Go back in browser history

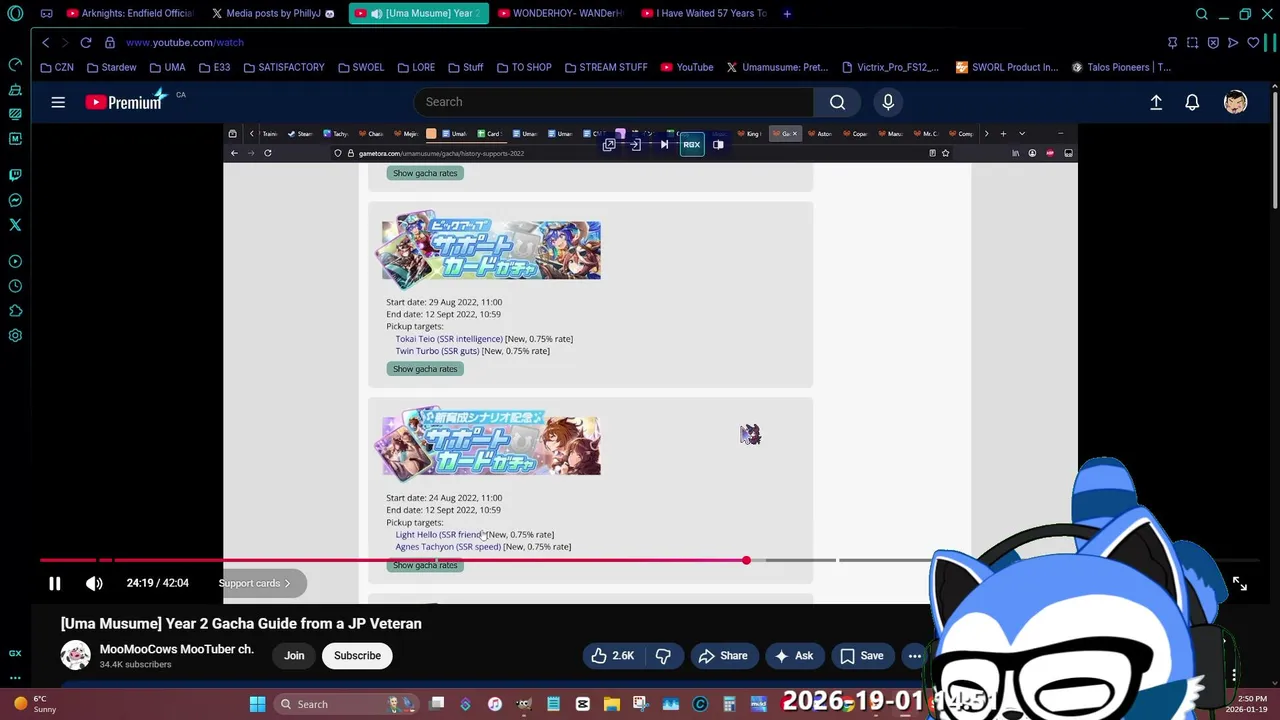45,43
